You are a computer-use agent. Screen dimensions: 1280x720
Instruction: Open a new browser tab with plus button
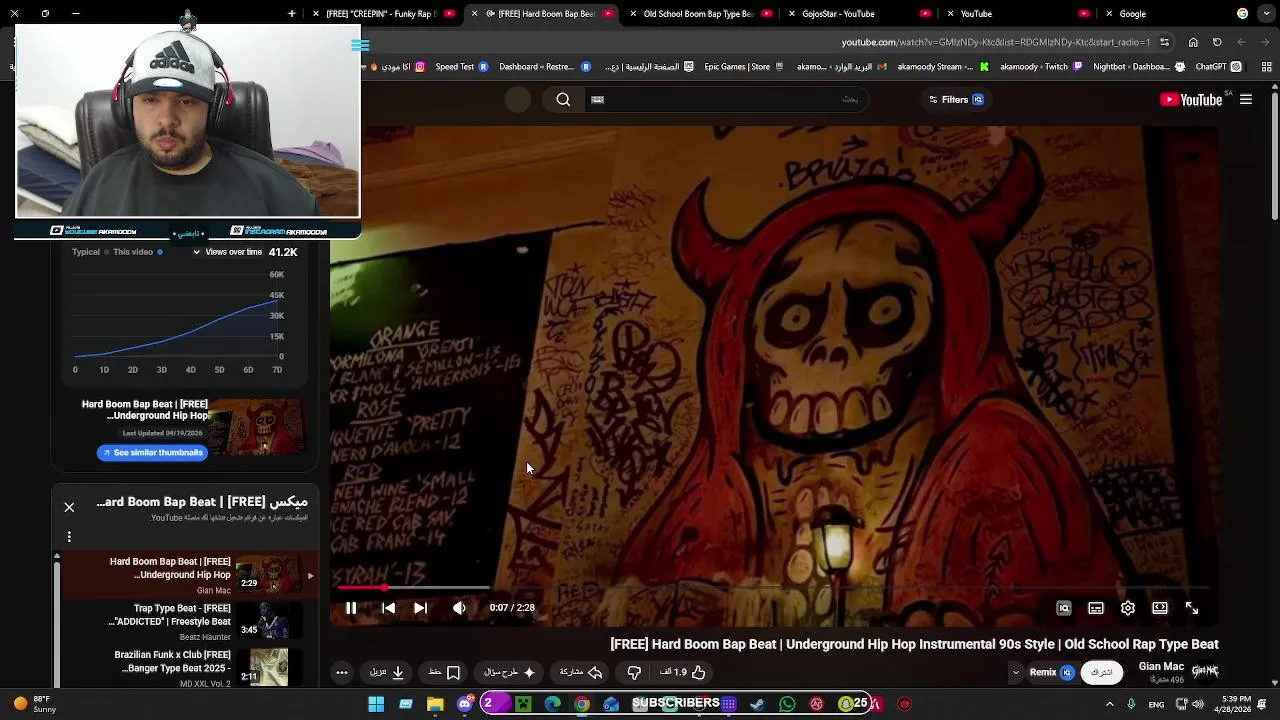tap(292, 14)
